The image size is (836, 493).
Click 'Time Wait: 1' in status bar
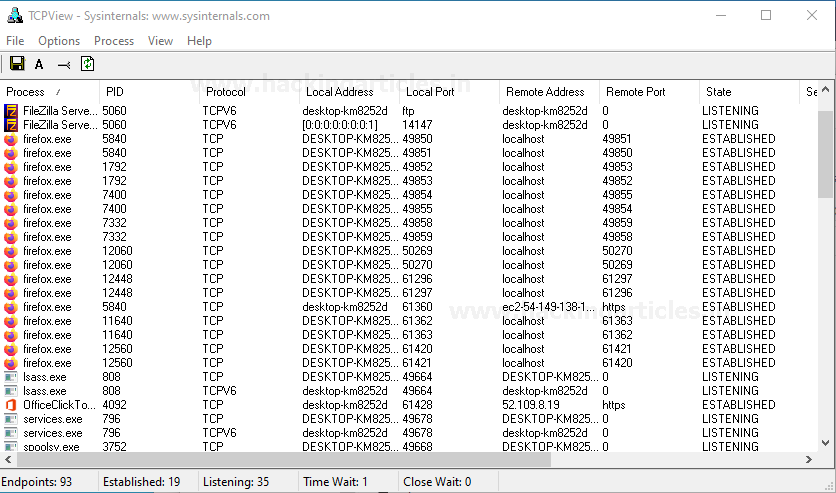[335, 482]
